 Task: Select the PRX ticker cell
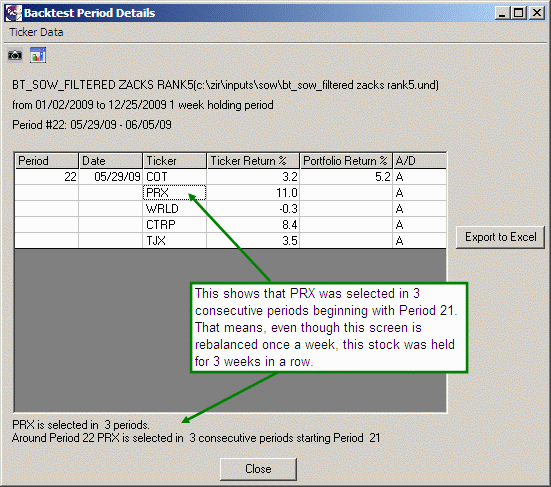point(175,193)
